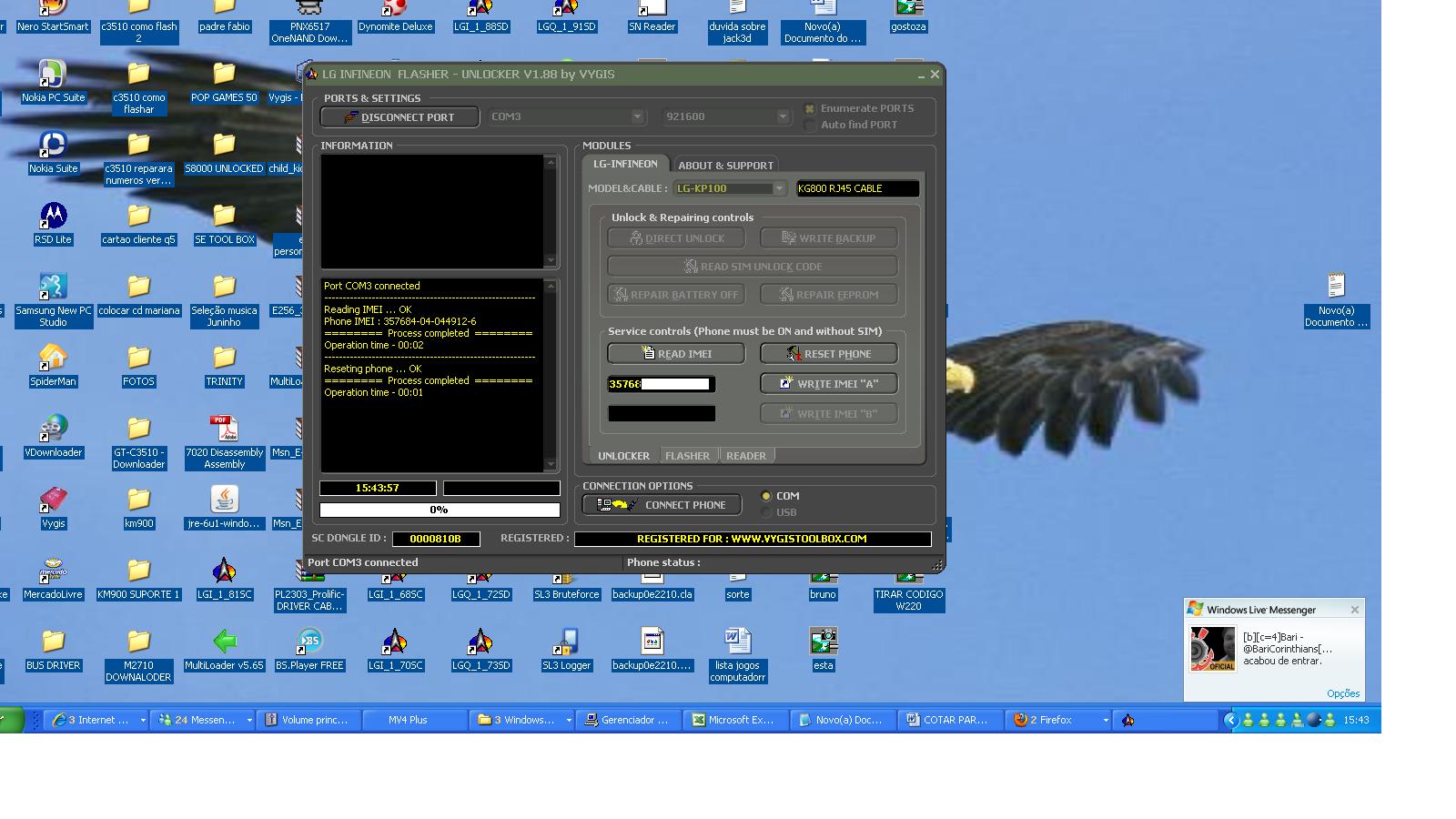Open Vygis desktop shortcut

pyautogui.click(x=53, y=500)
